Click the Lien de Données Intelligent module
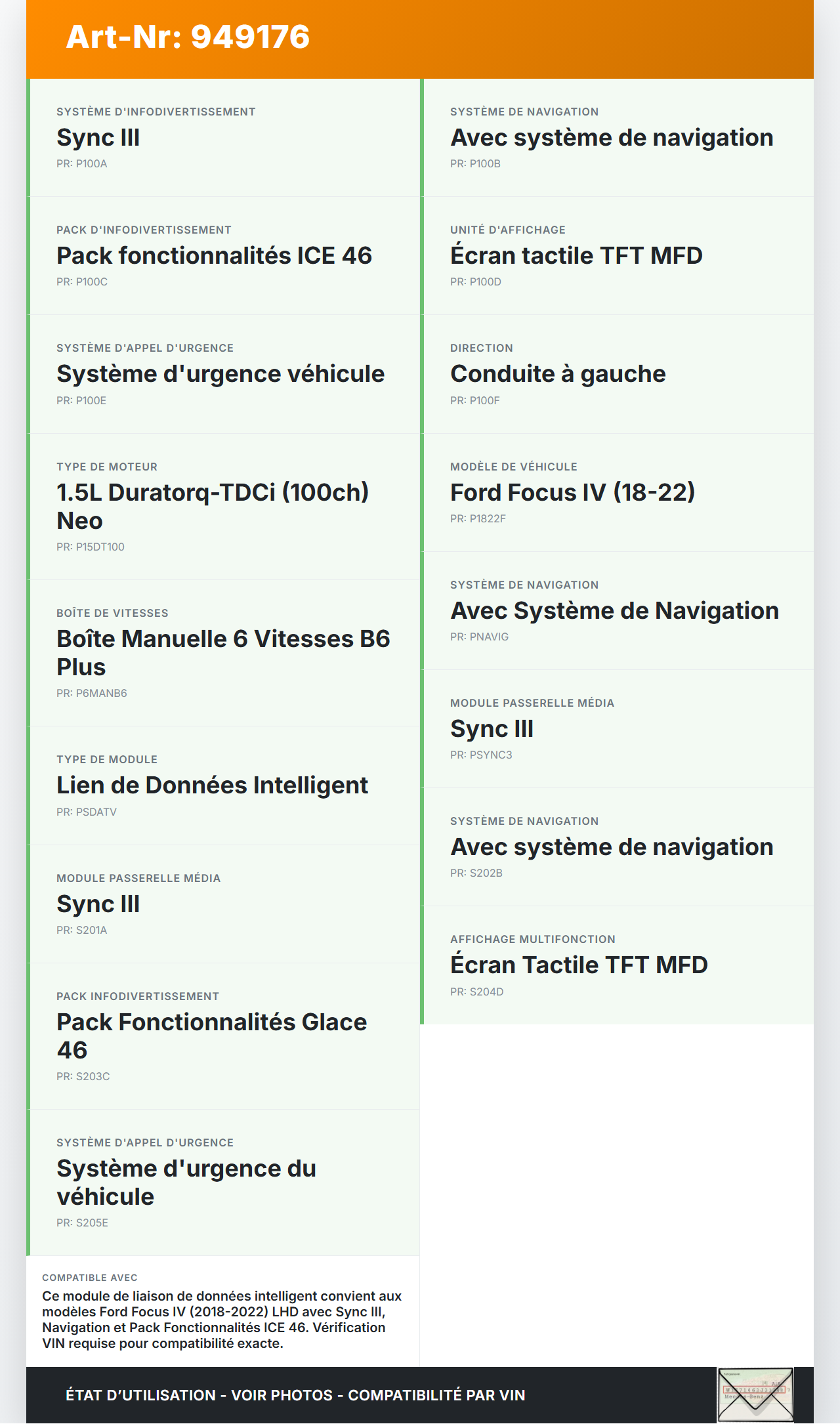Viewport: 840px width, 1424px height. point(223,785)
